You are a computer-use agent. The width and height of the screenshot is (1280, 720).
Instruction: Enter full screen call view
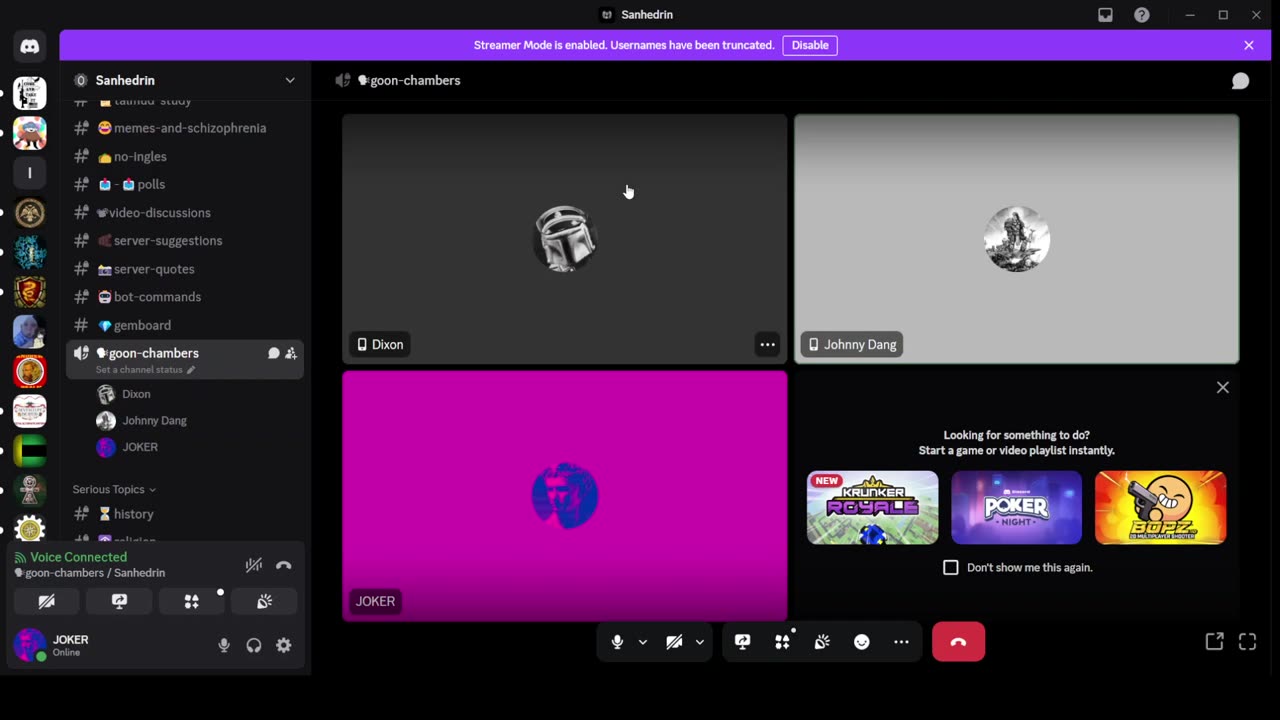coord(1247,642)
